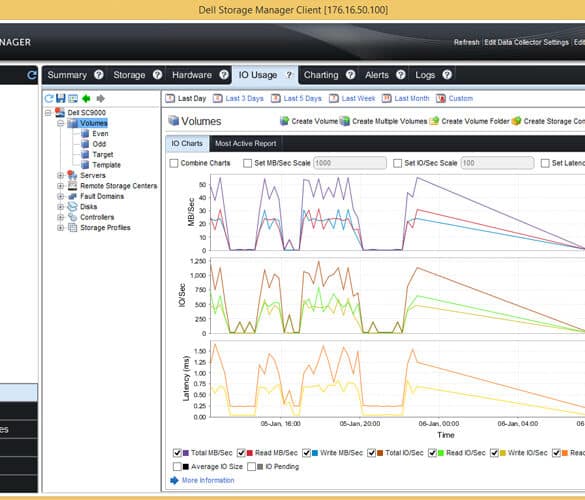Toggle the Total IO/Sec legend checkbox
The width and height of the screenshot is (585, 500).
(372, 453)
